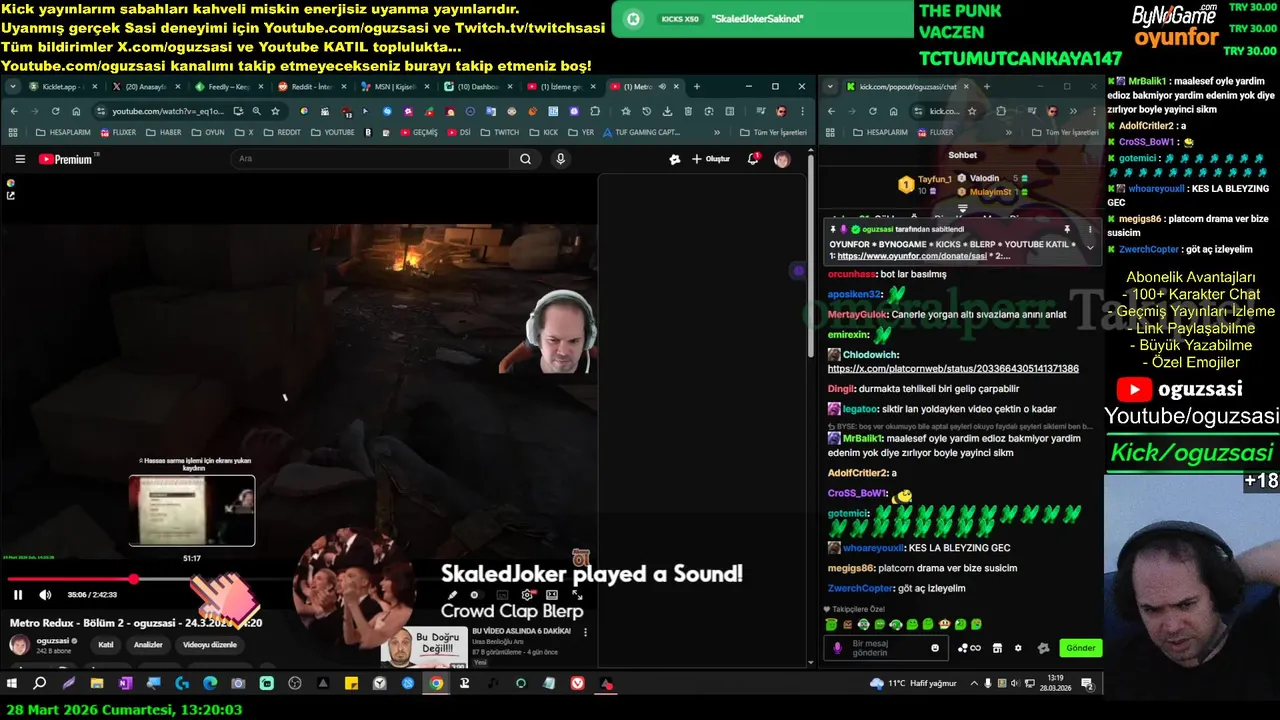
Task: Click the 'Katıl' join button
Action: [x=106, y=645]
